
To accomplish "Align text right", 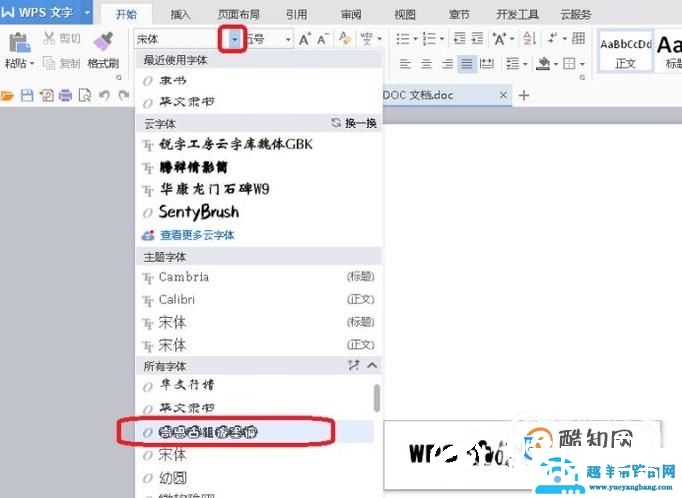I will click(447, 64).
